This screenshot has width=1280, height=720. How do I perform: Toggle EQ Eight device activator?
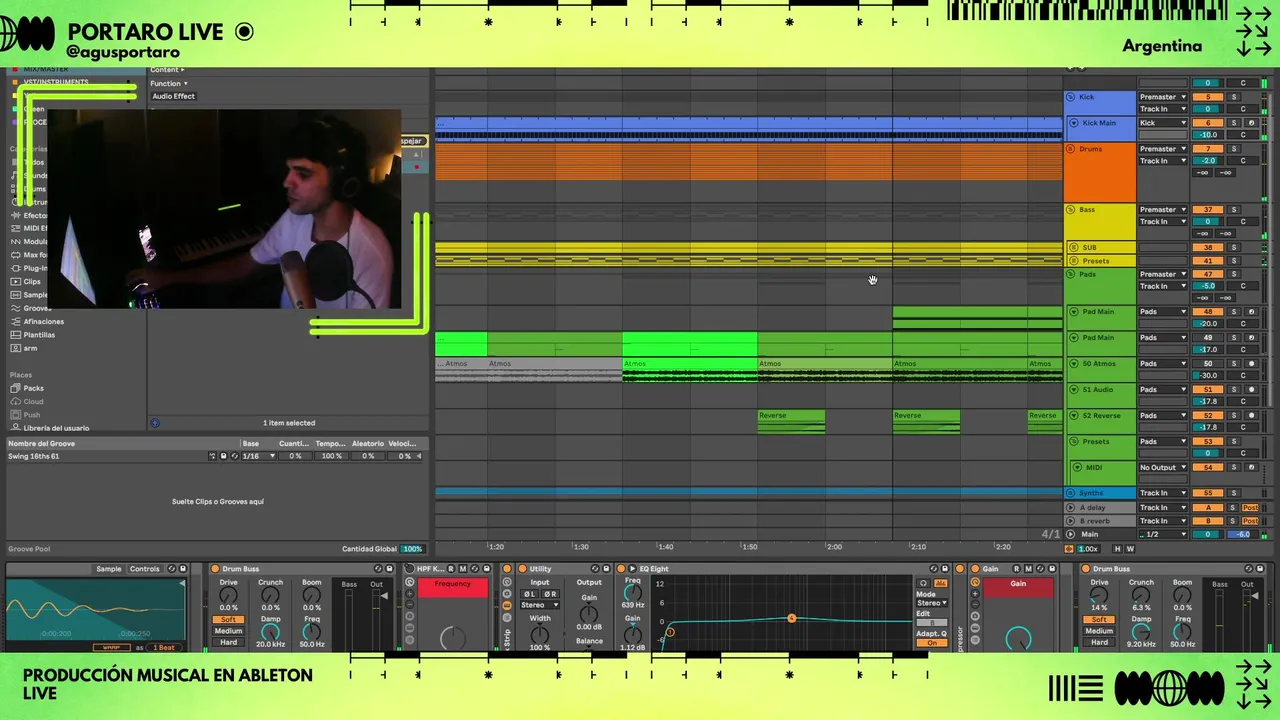coord(620,569)
